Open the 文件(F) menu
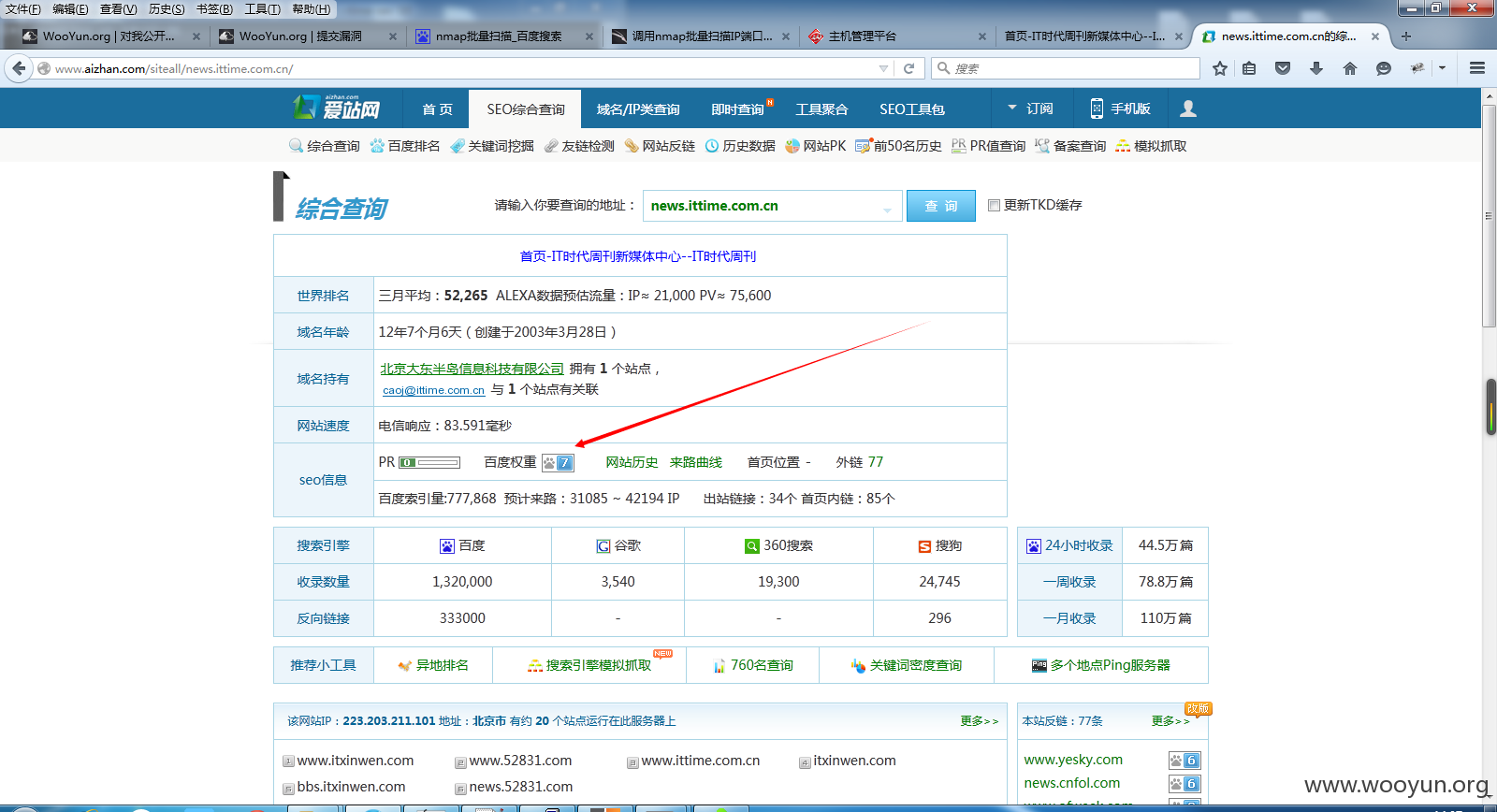 pos(23,8)
